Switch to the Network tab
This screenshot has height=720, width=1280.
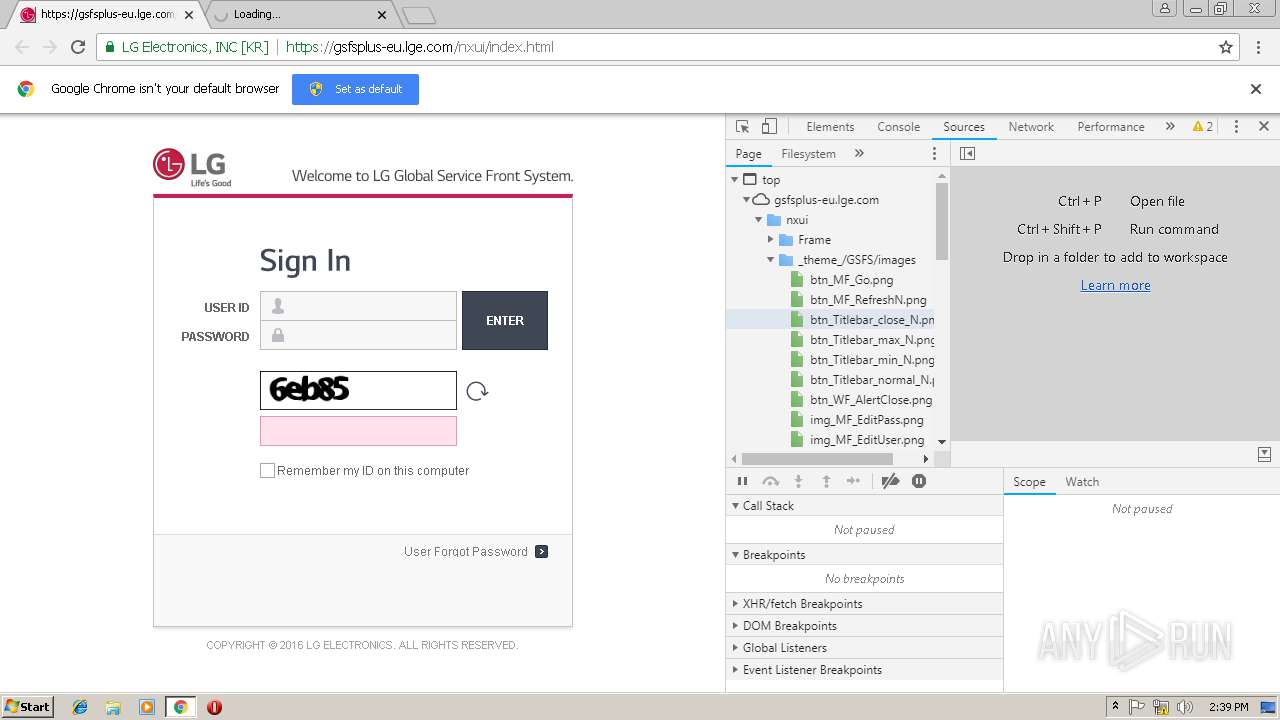coord(1031,127)
